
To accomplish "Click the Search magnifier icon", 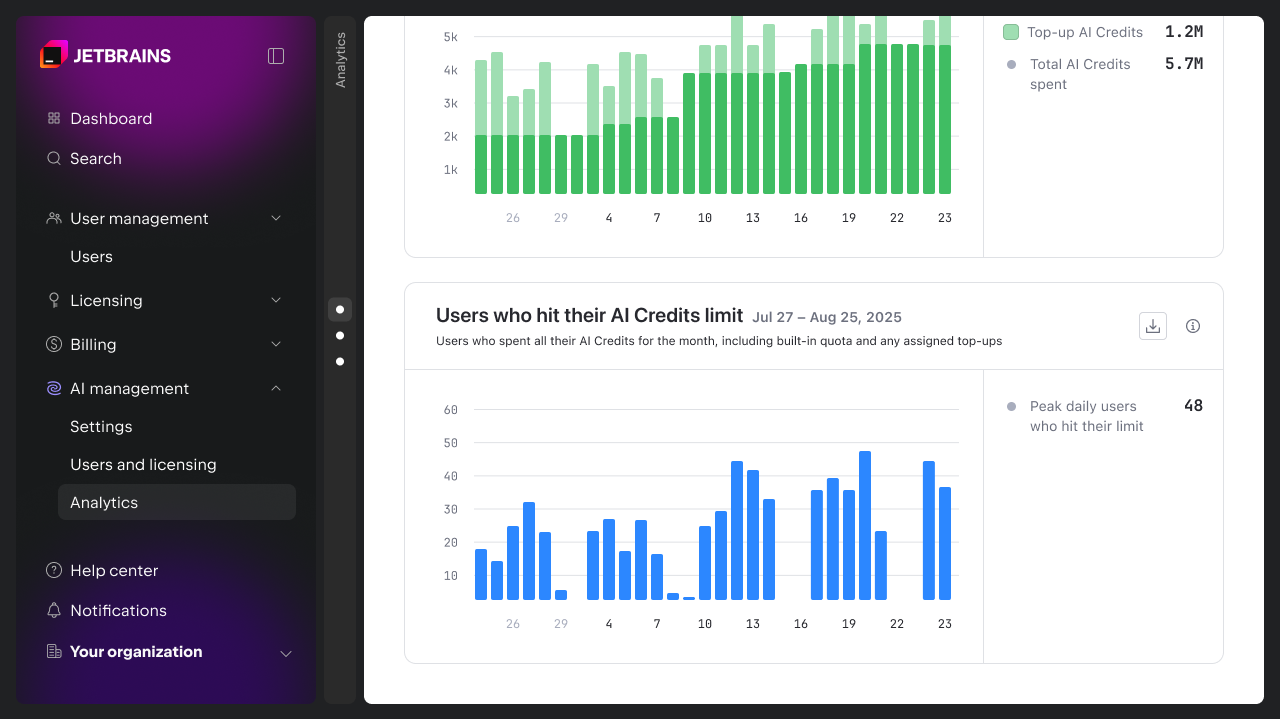I will point(54,158).
